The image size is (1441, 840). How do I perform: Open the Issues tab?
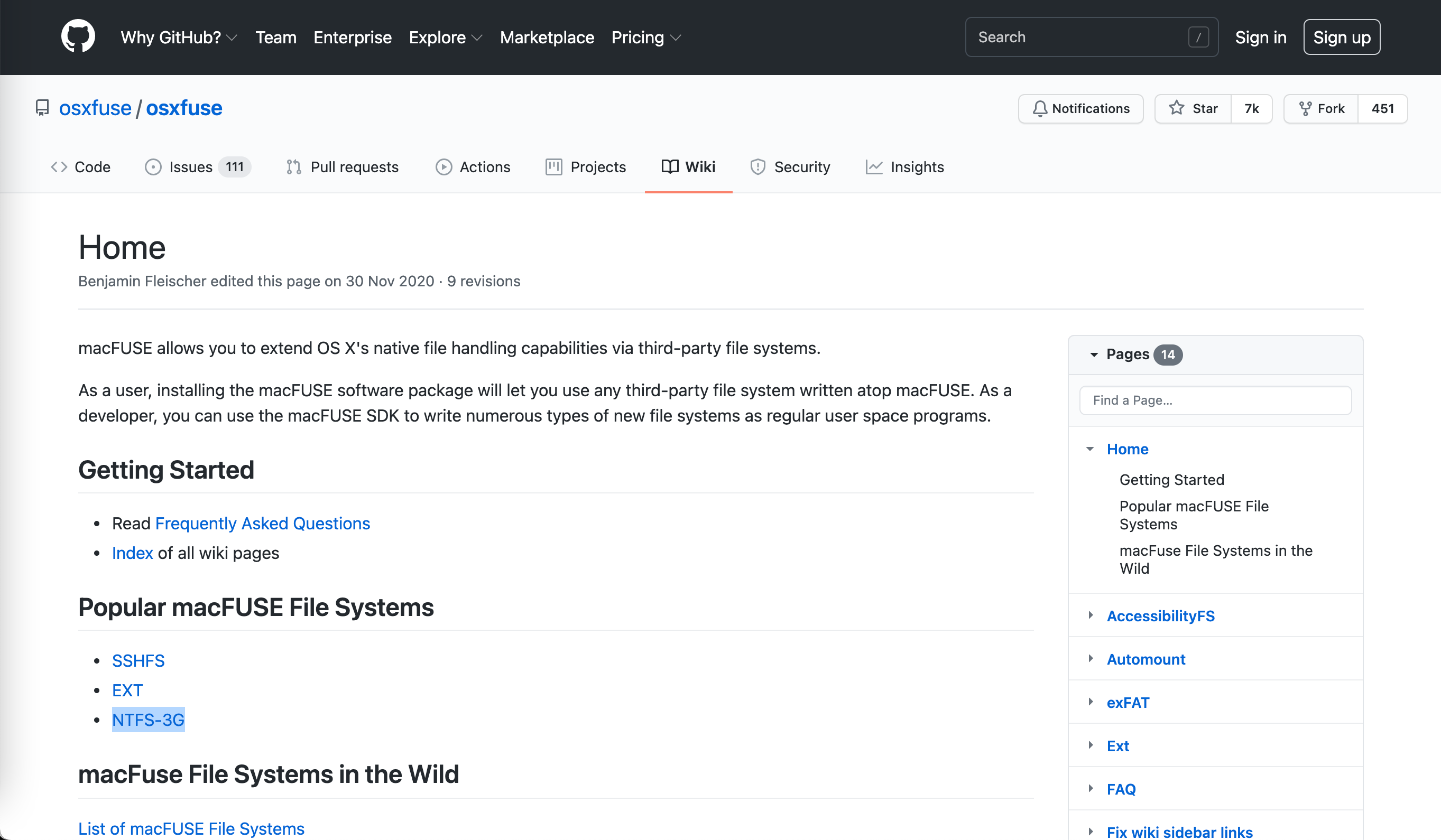tap(198, 167)
